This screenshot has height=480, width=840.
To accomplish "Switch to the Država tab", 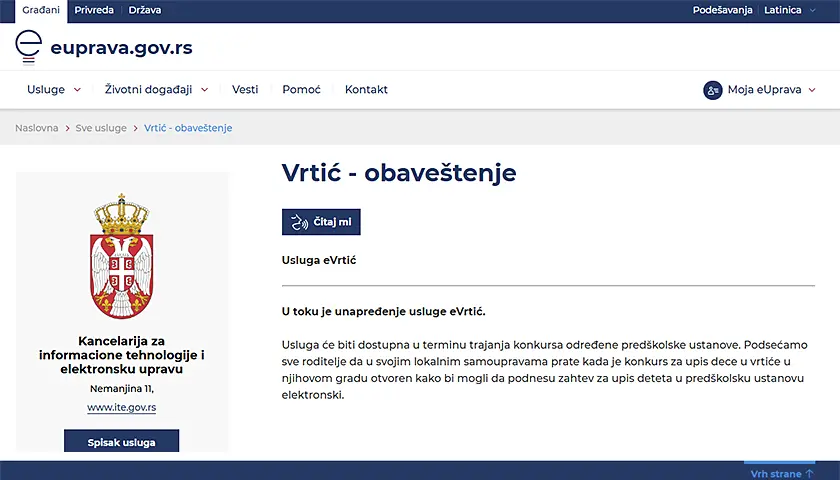I will (145, 10).
